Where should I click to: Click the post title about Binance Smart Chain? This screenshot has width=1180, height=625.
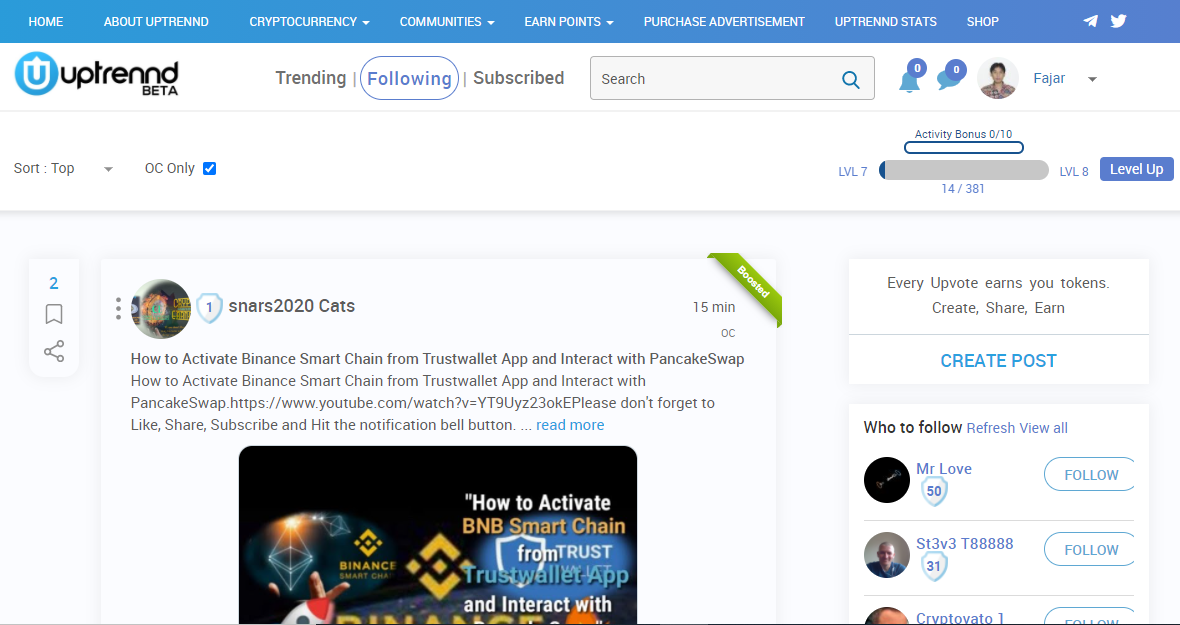pos(437,359)
